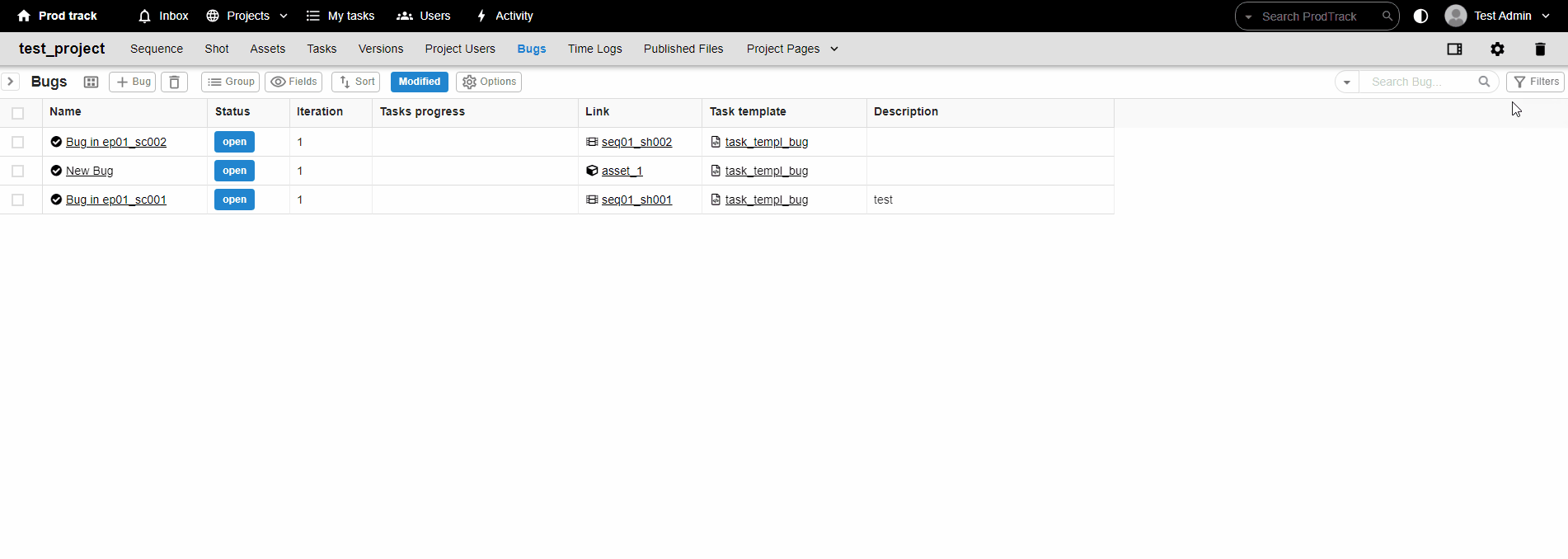Click the shot icon beside seq01_sh002
This screenshot has width=1568, height=559.
click(x=592, y=142)
